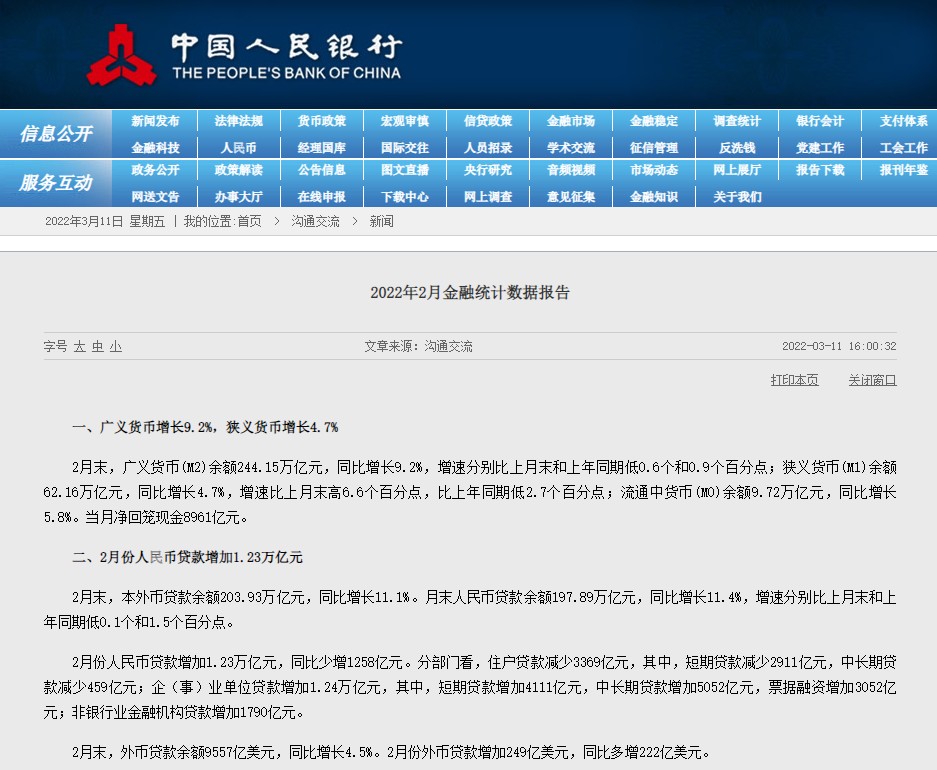Viewport: 937px width, 770px height.
Task: Open 报刊年鉴 link
Action: pos(904,170)
